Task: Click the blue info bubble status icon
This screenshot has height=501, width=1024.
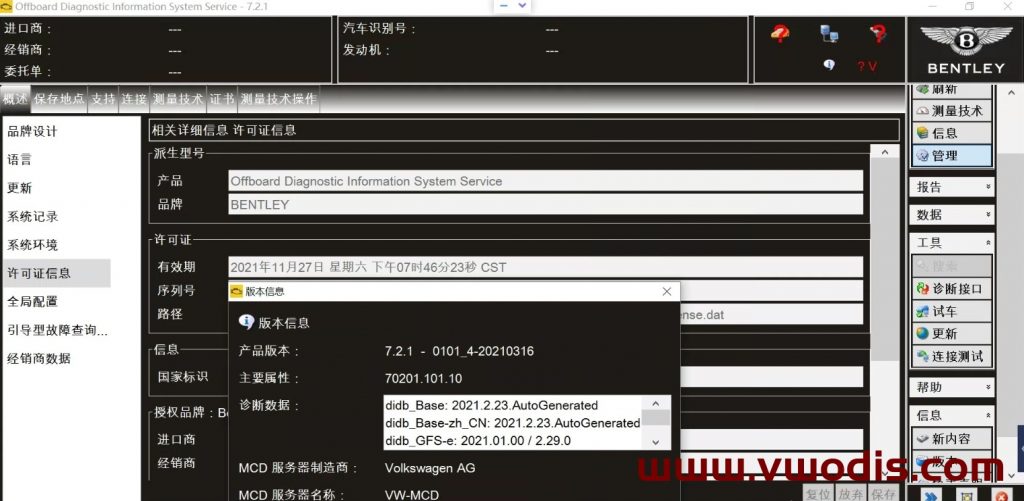Action: 829,65
